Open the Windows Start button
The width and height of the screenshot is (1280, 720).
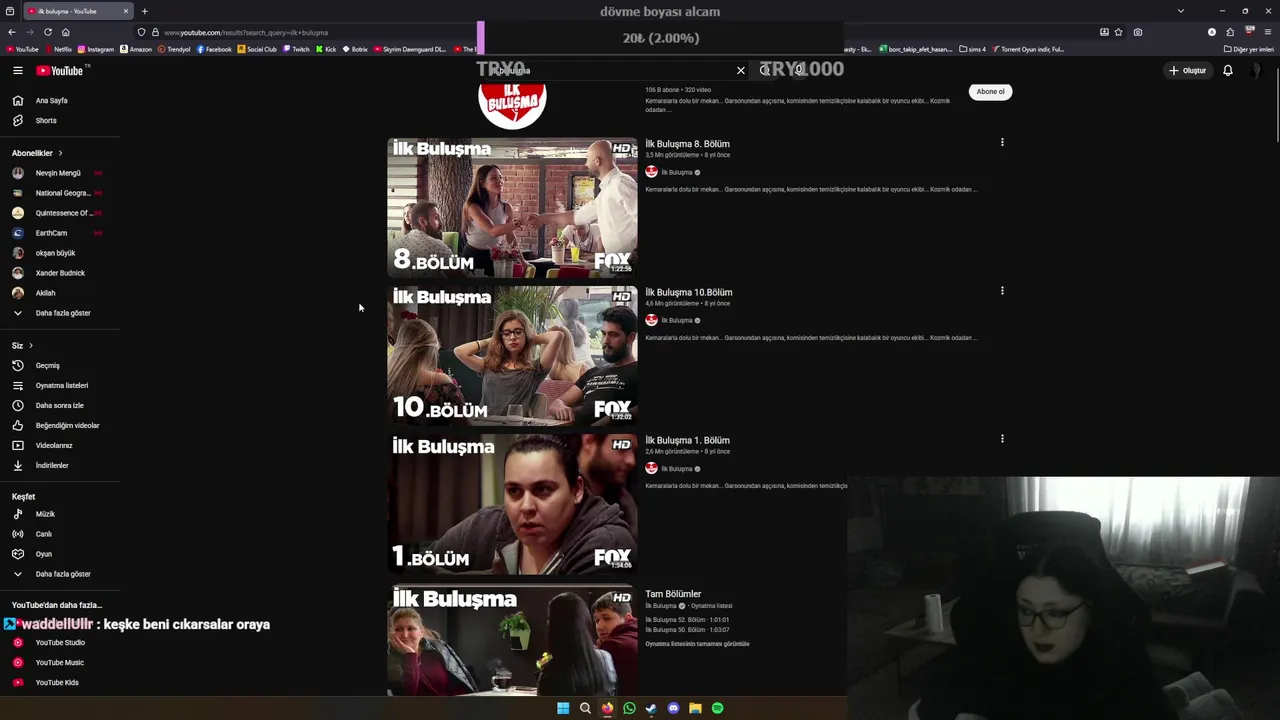pos(563,708)
